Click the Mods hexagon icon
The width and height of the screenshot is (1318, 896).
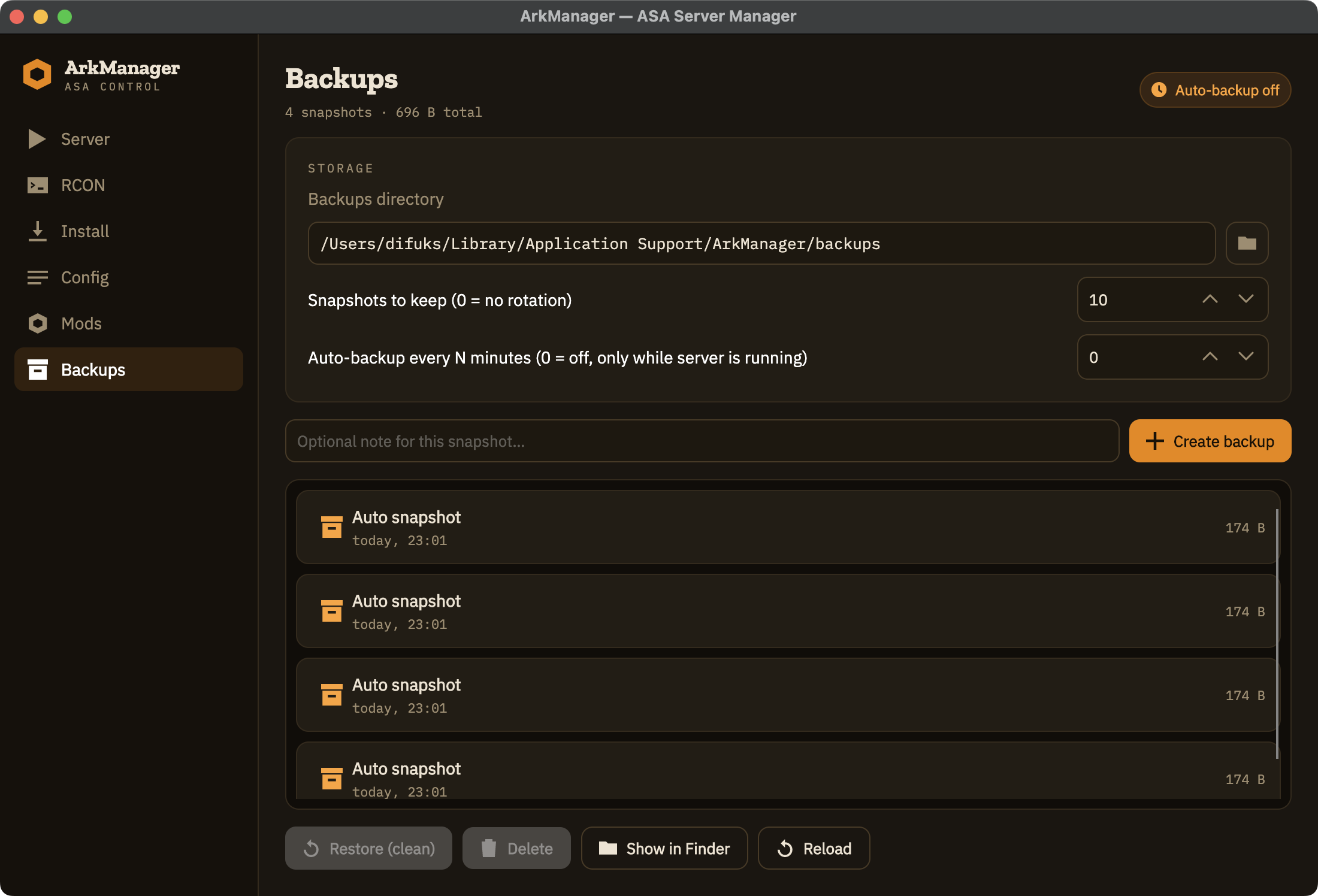[x=37, y=323]
